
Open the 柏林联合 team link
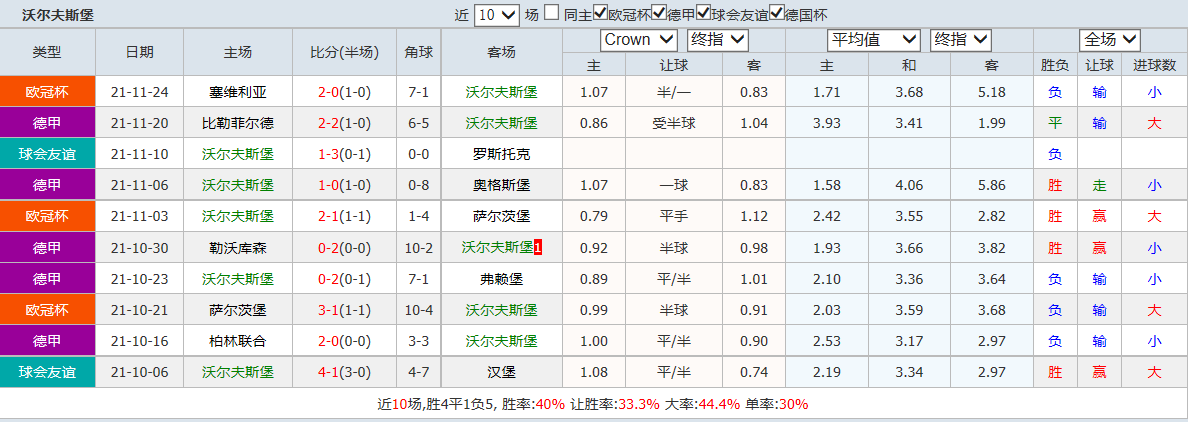pyautogui.click(x=238, y=341)
